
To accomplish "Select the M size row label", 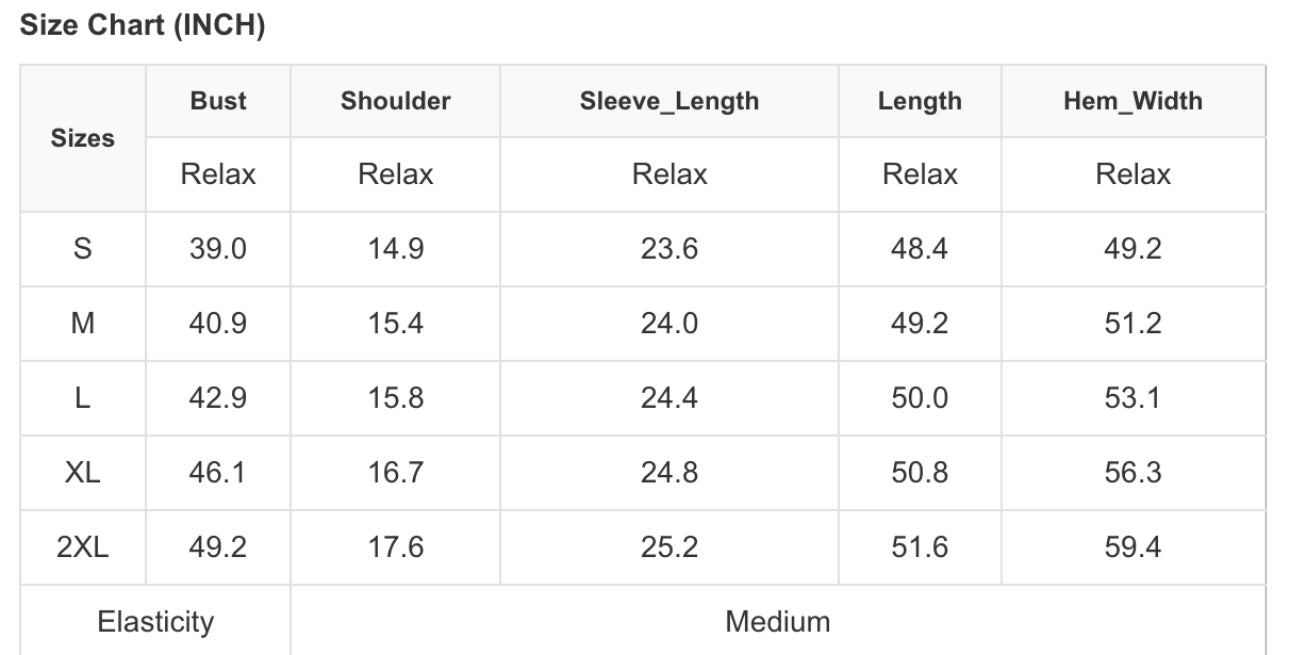I will tap(83, 324).
